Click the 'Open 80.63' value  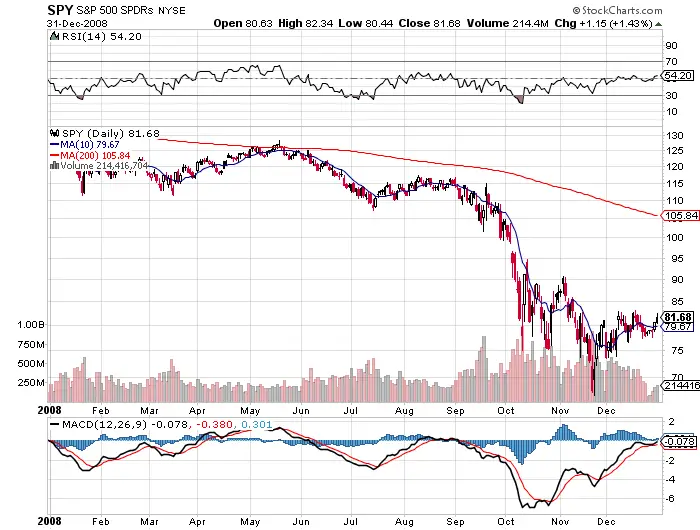[x=242, y=23]
